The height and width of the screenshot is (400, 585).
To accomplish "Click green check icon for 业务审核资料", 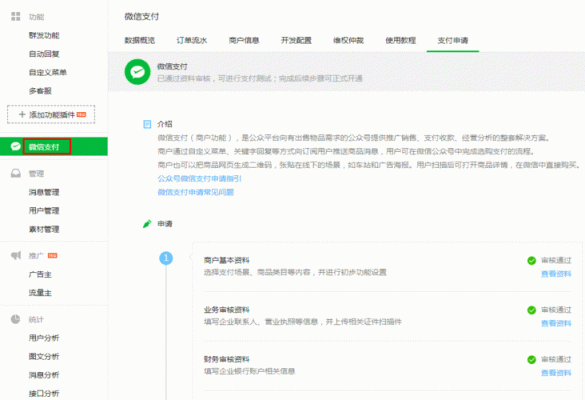I will (x=532, y=310).
